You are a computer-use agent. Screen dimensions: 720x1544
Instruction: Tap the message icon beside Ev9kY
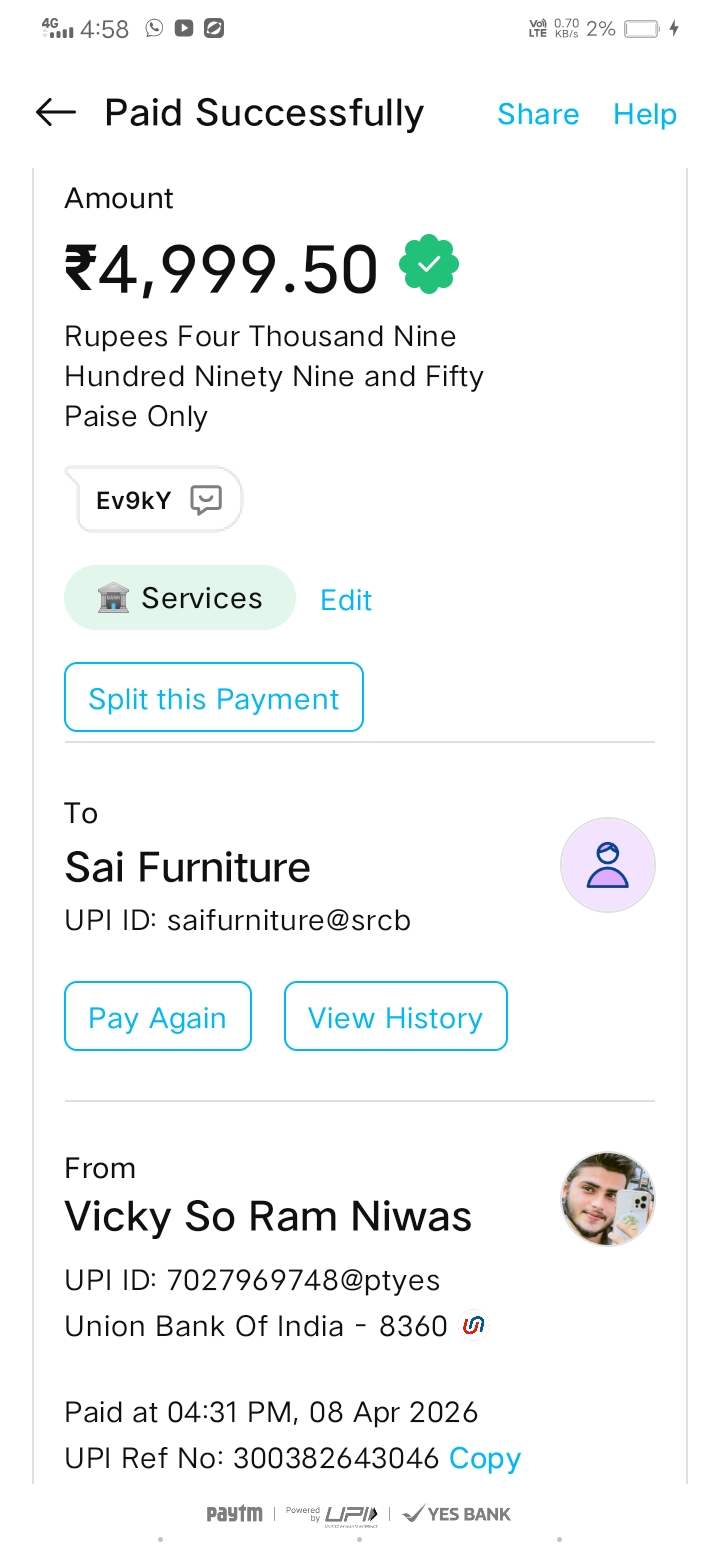(206, 500)
